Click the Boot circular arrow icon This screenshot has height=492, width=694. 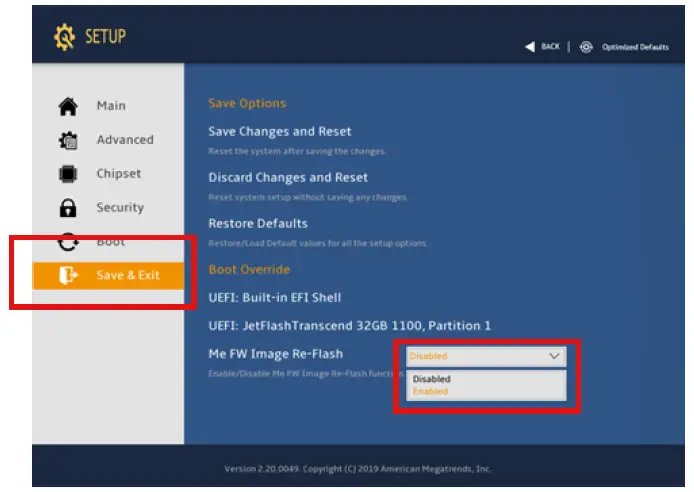point(68,242)
